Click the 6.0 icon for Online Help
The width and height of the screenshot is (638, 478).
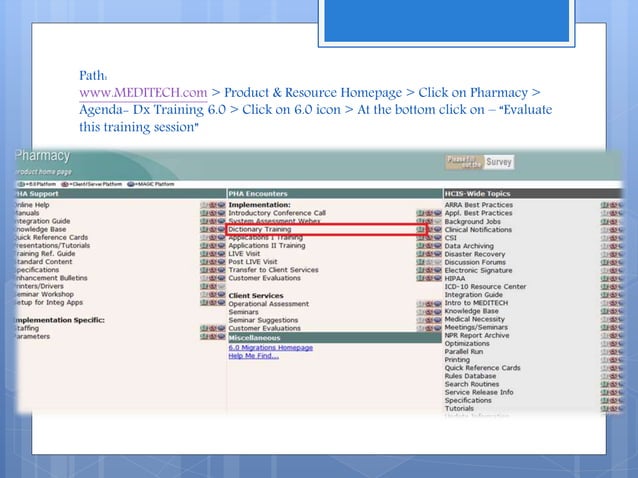click(x=204, y=205)
